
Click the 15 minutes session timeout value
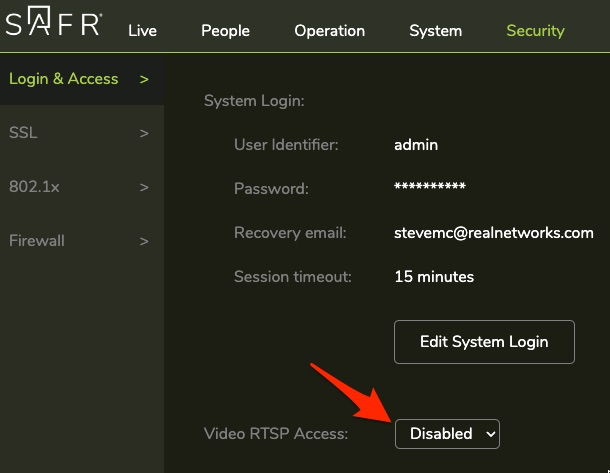pyautogui.click(x=434, y=277)
